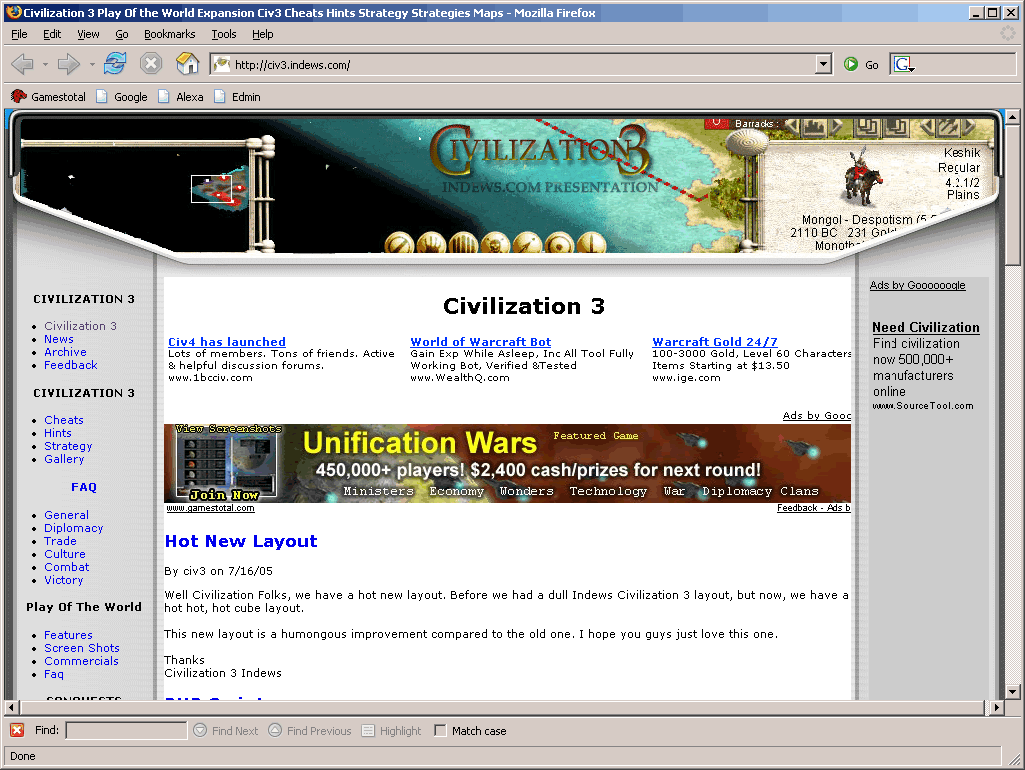
Task: Open the Forward button history dropdown arrow
Action: pos(92,64)
